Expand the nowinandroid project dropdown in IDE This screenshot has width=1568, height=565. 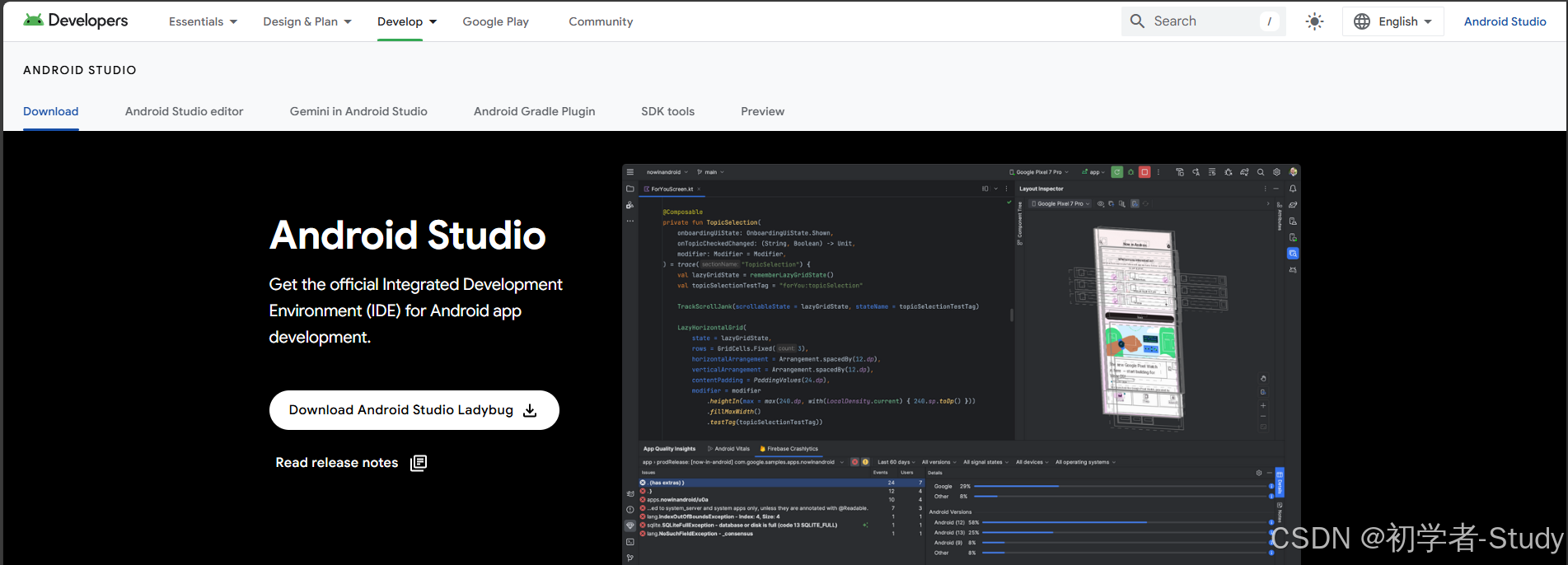(667, 172)
